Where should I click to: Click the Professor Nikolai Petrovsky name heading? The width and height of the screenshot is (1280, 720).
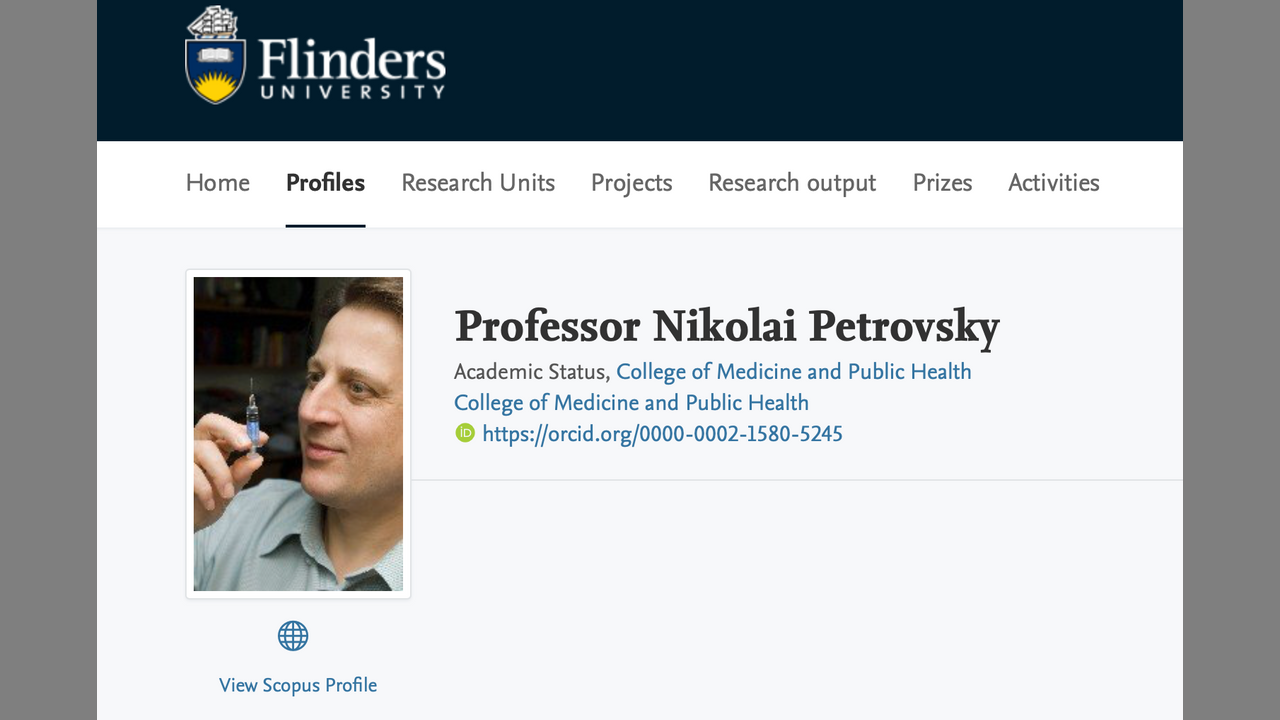(x=727, y=327)
